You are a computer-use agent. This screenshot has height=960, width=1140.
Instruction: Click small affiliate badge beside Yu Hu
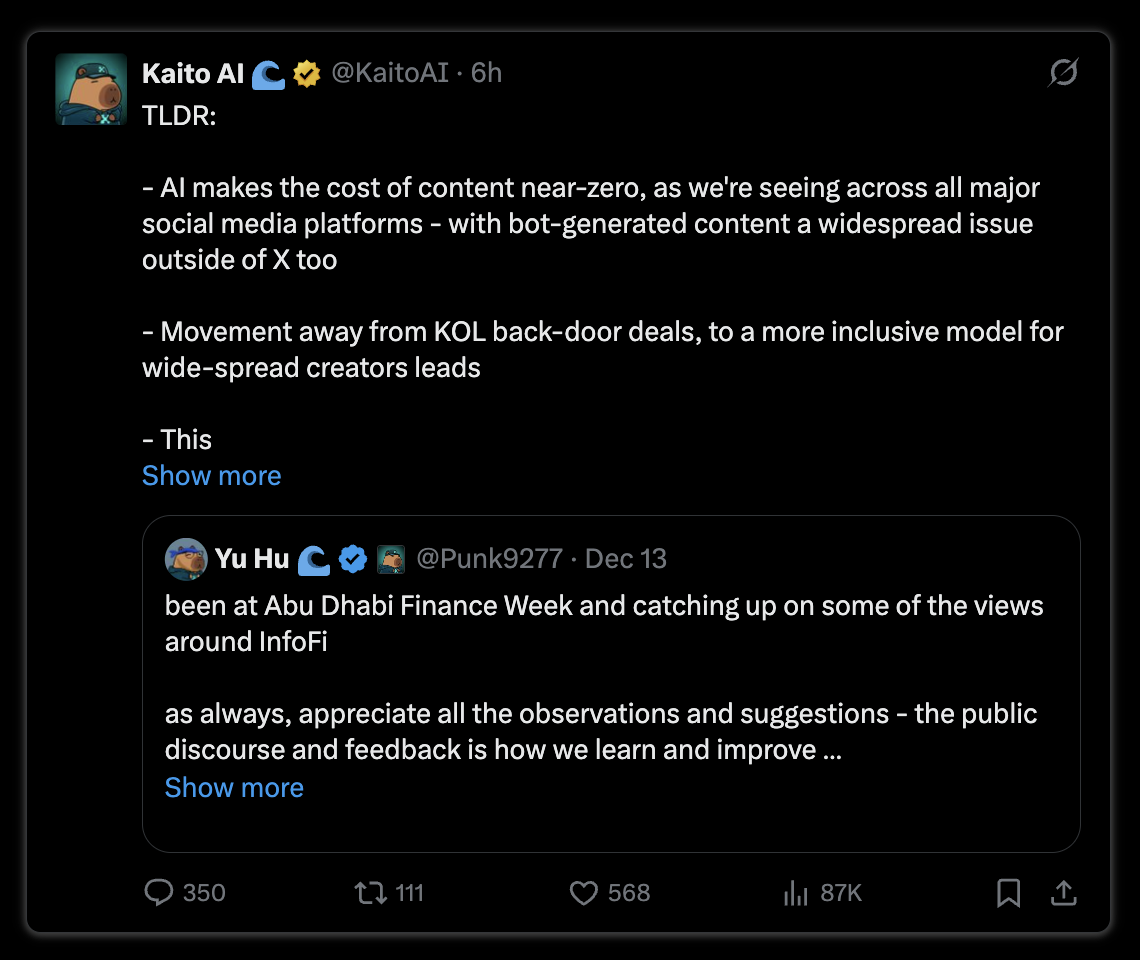coord(391,559)
